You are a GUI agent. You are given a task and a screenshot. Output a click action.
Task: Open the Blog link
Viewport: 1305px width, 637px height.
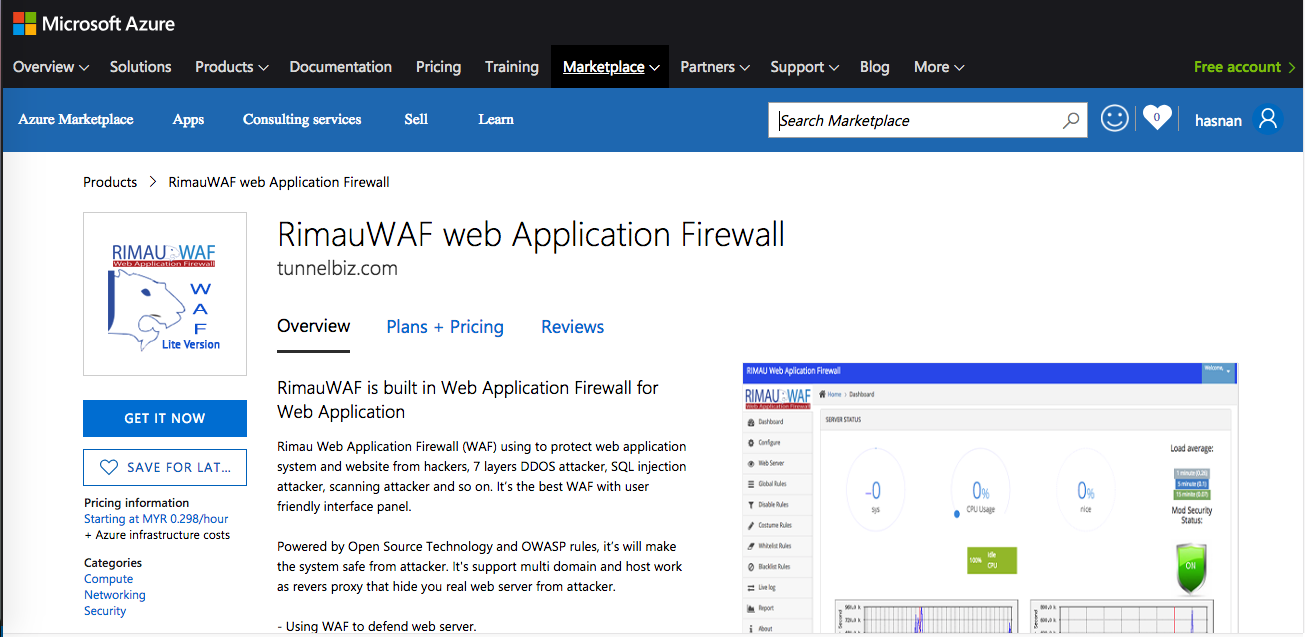(875, 67)
